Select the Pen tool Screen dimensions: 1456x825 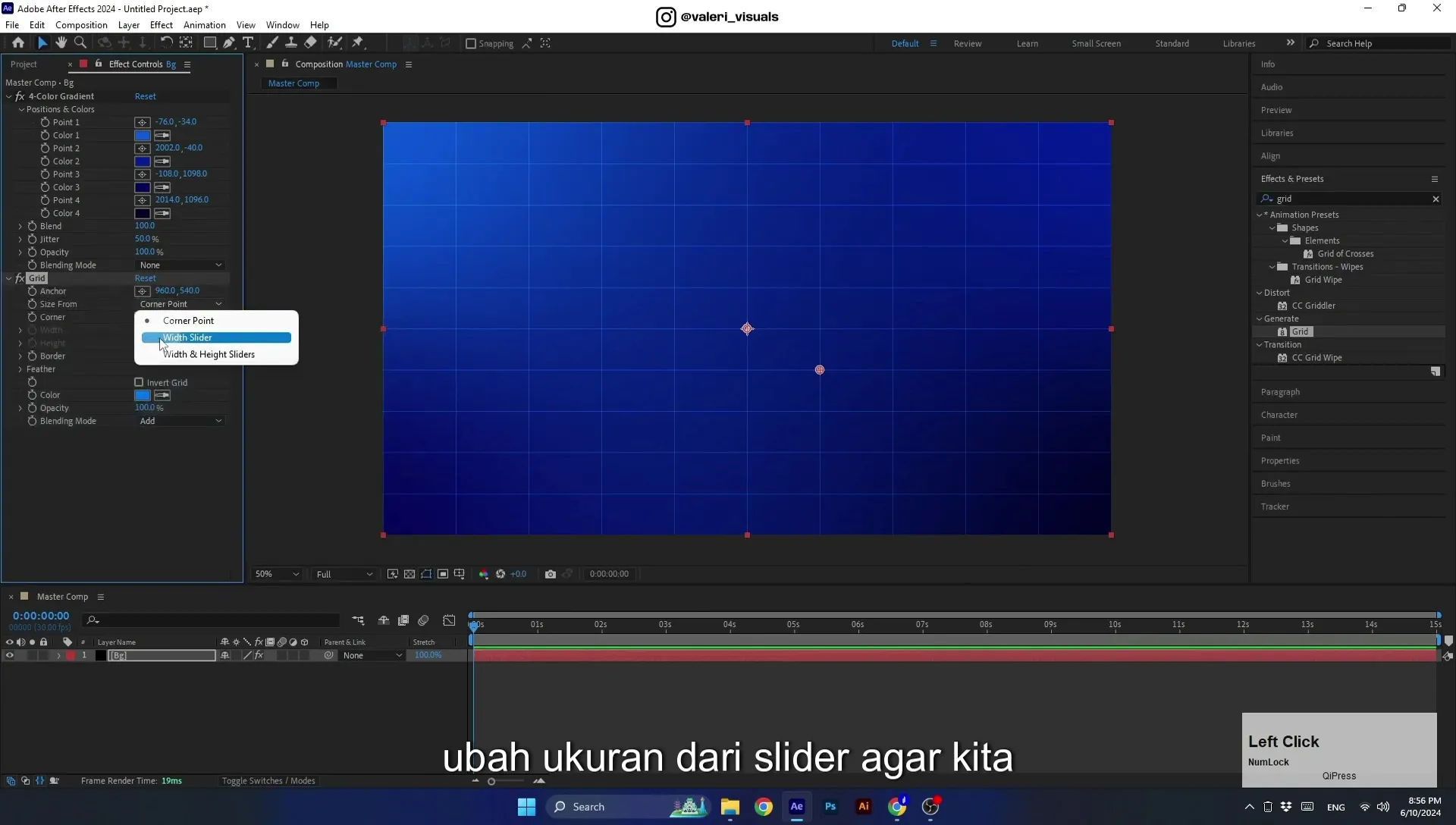[x=228, y=43]
